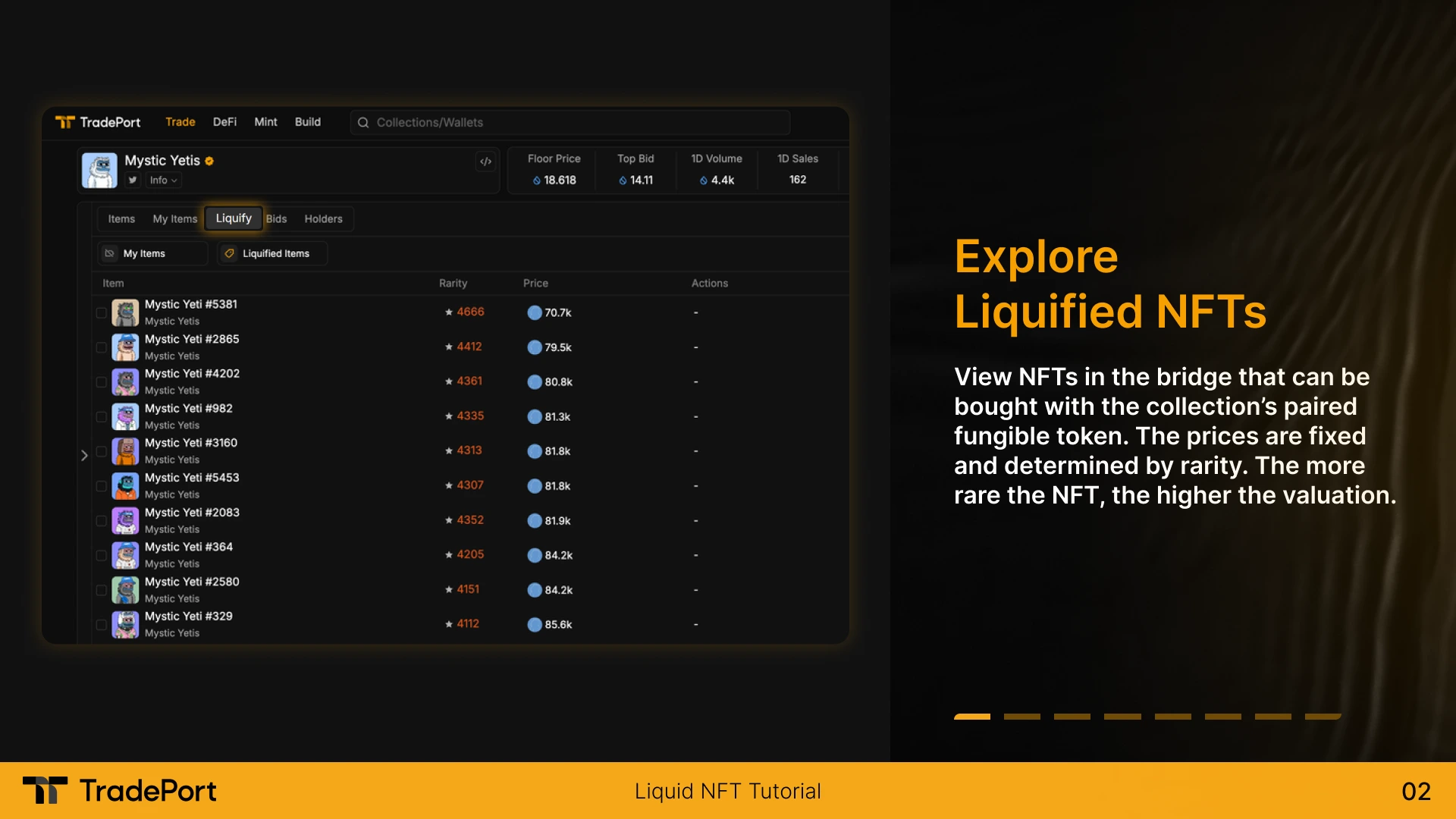This screenshot has width=1456, height=819.
Task: Click the Liquified Items tag icon
Action: 230,253
